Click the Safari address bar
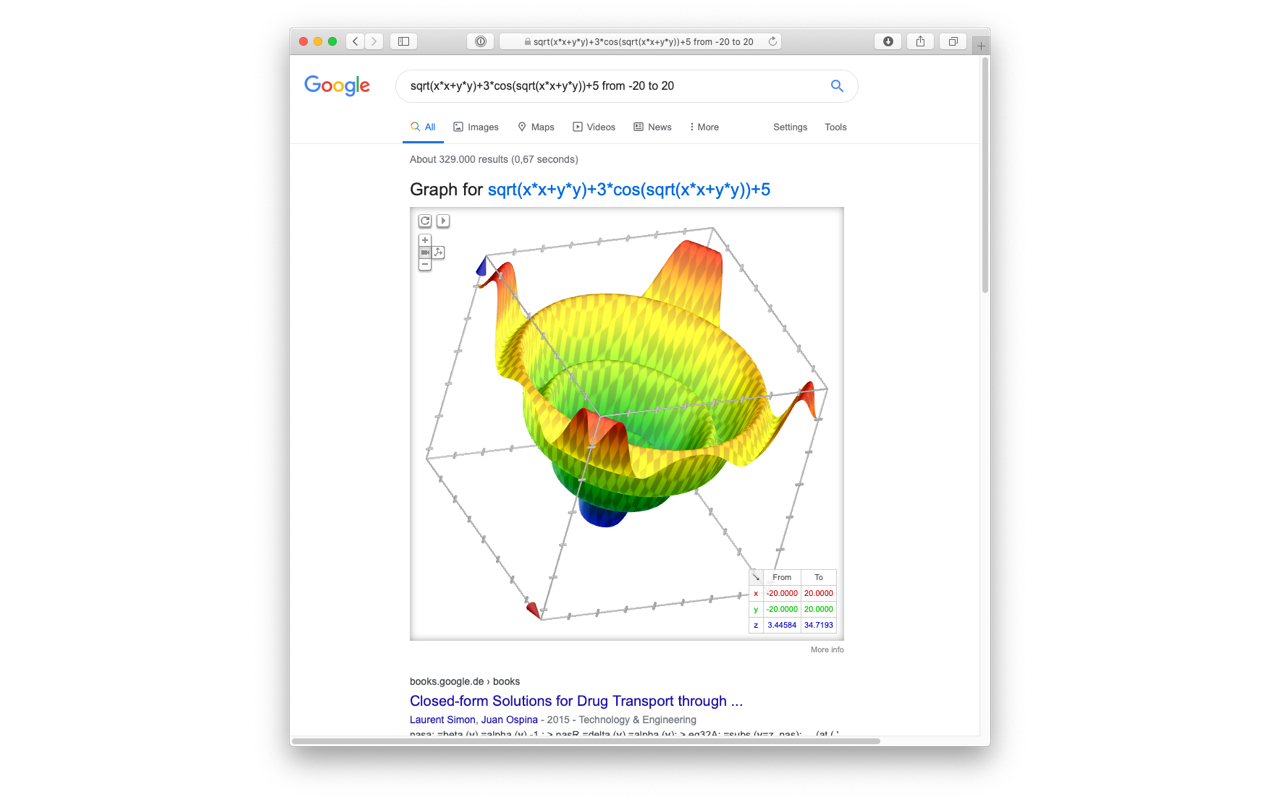 click(640, 42)
